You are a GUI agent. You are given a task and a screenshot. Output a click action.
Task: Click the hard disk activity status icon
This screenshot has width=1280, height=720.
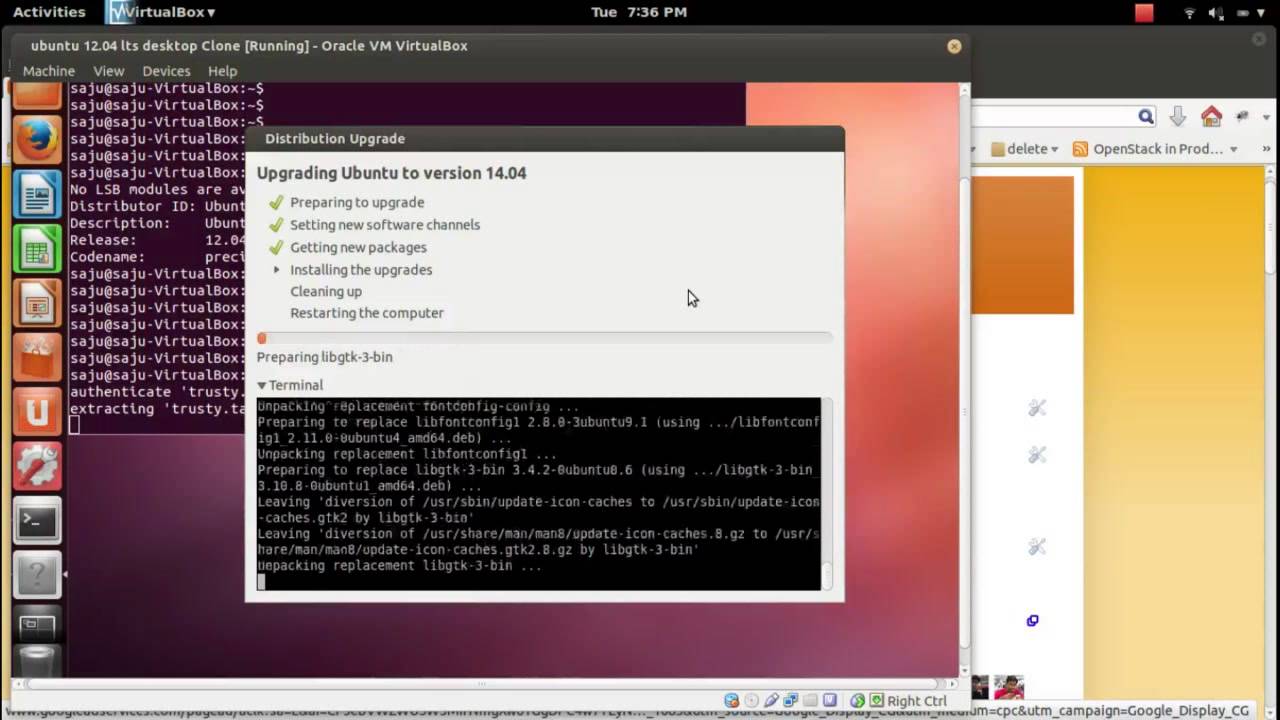click(732, 700)
